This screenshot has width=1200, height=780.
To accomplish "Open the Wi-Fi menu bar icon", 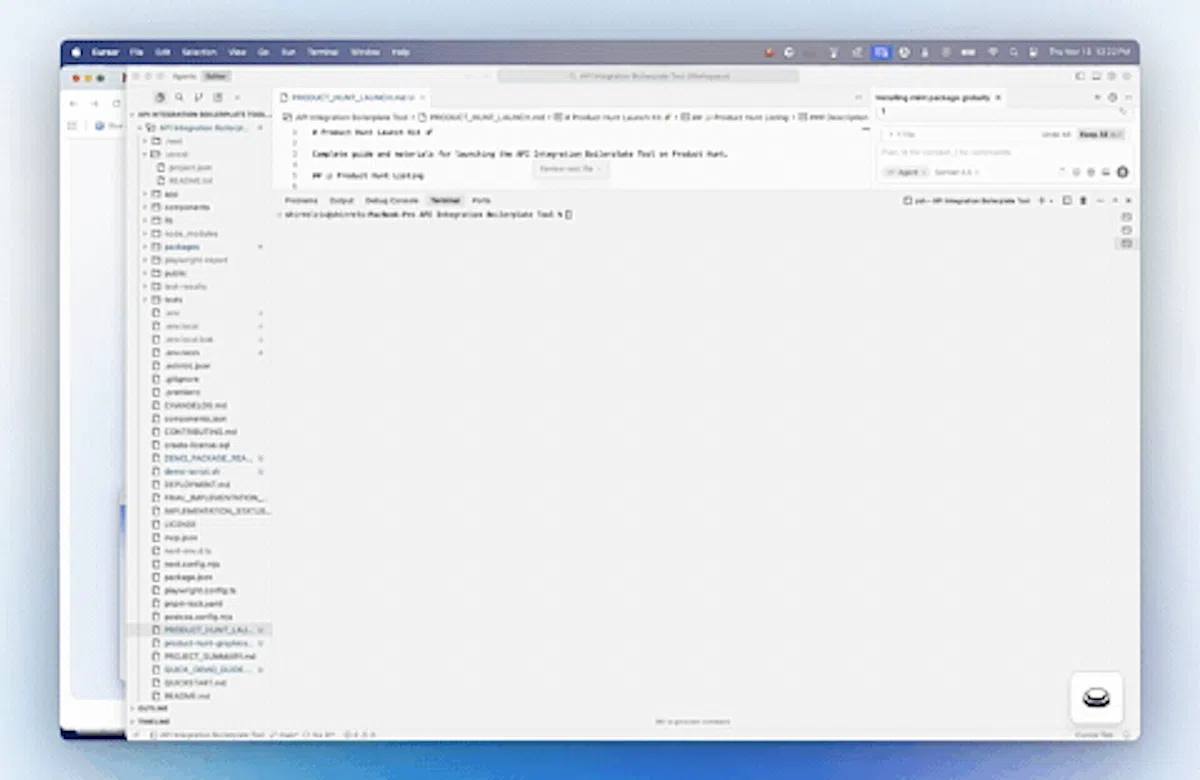I will click(x=993, y=52).
